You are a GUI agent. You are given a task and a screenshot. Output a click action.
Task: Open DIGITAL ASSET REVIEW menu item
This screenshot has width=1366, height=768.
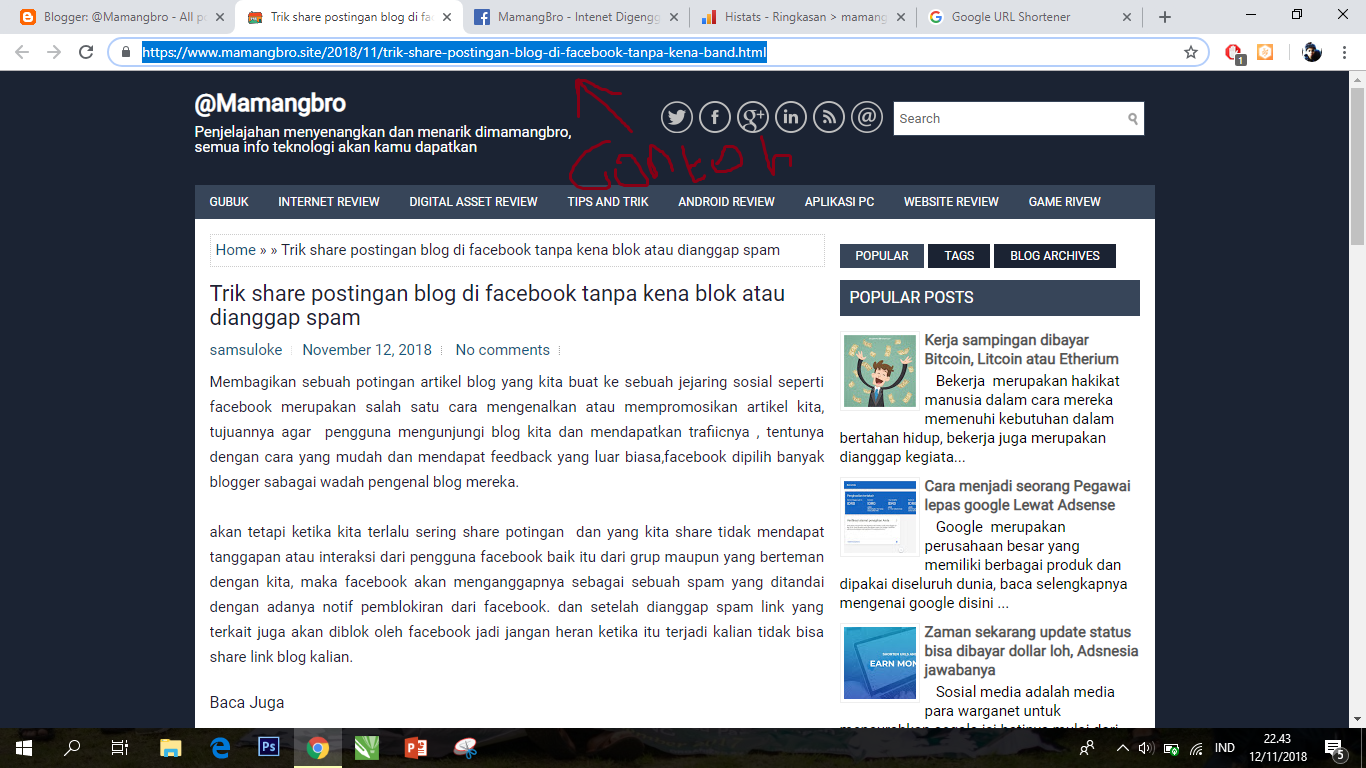pyautogui.click(x=473, y=202)
